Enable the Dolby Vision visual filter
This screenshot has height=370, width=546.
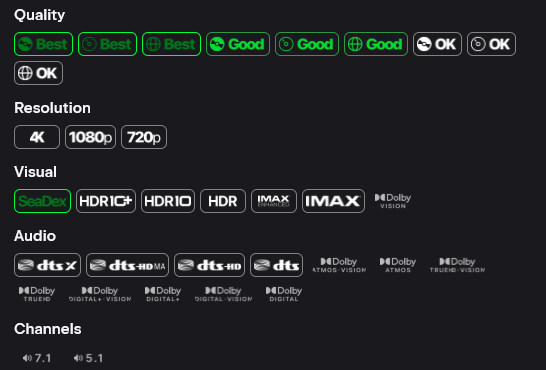[x=393, y=201]
